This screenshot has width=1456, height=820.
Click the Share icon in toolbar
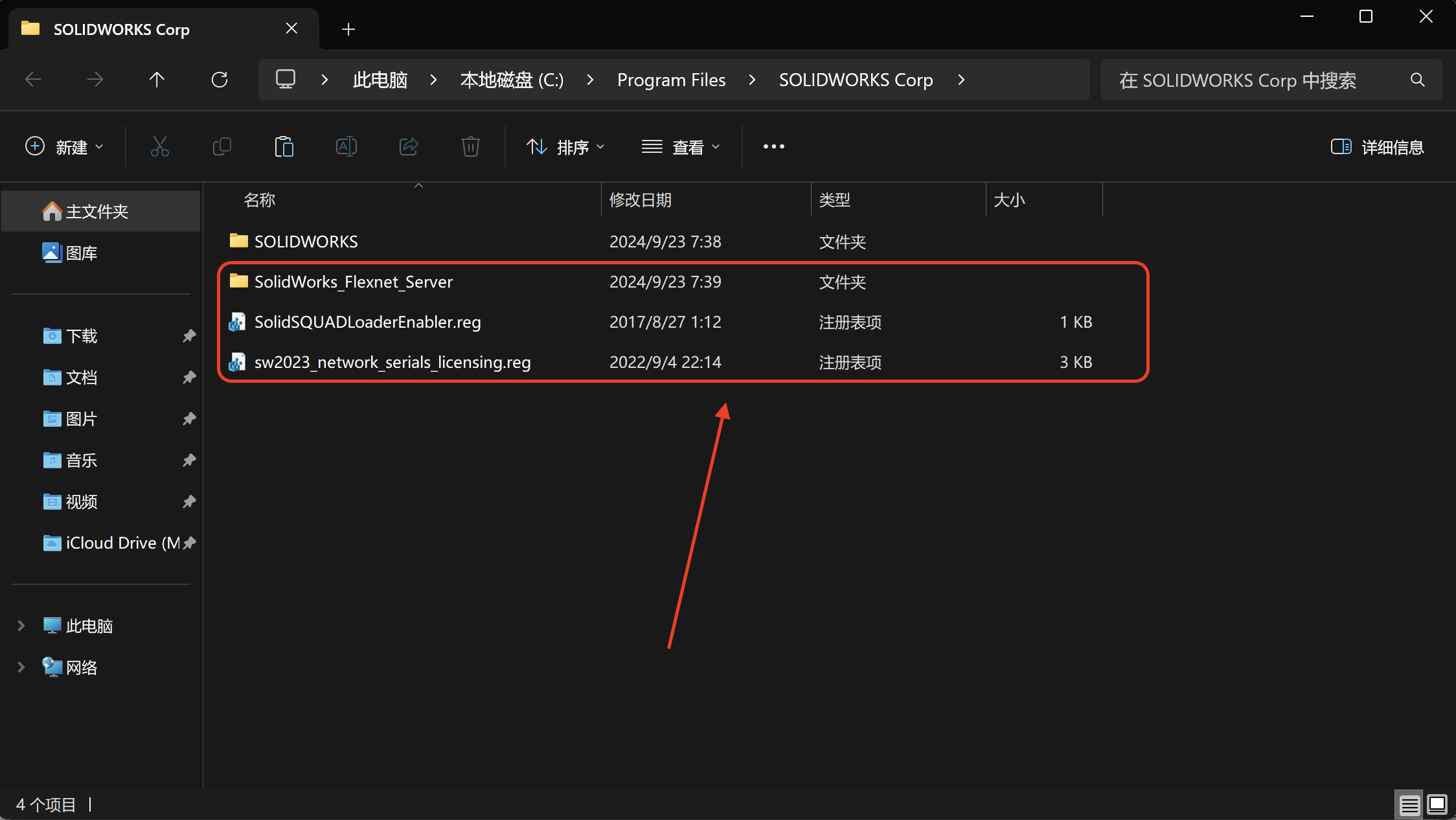[408, 147]
